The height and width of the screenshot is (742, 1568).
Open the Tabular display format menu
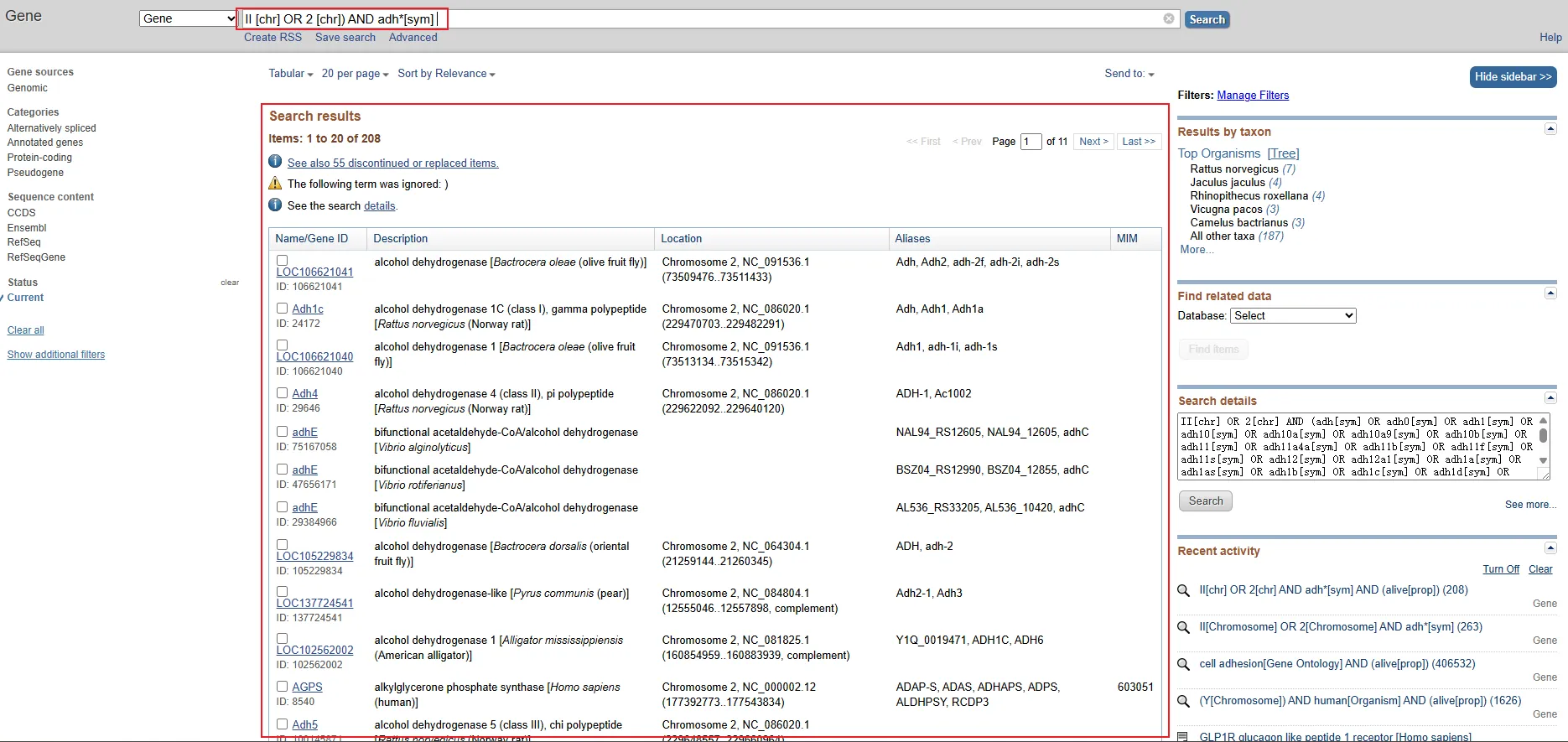click(290, 74)
